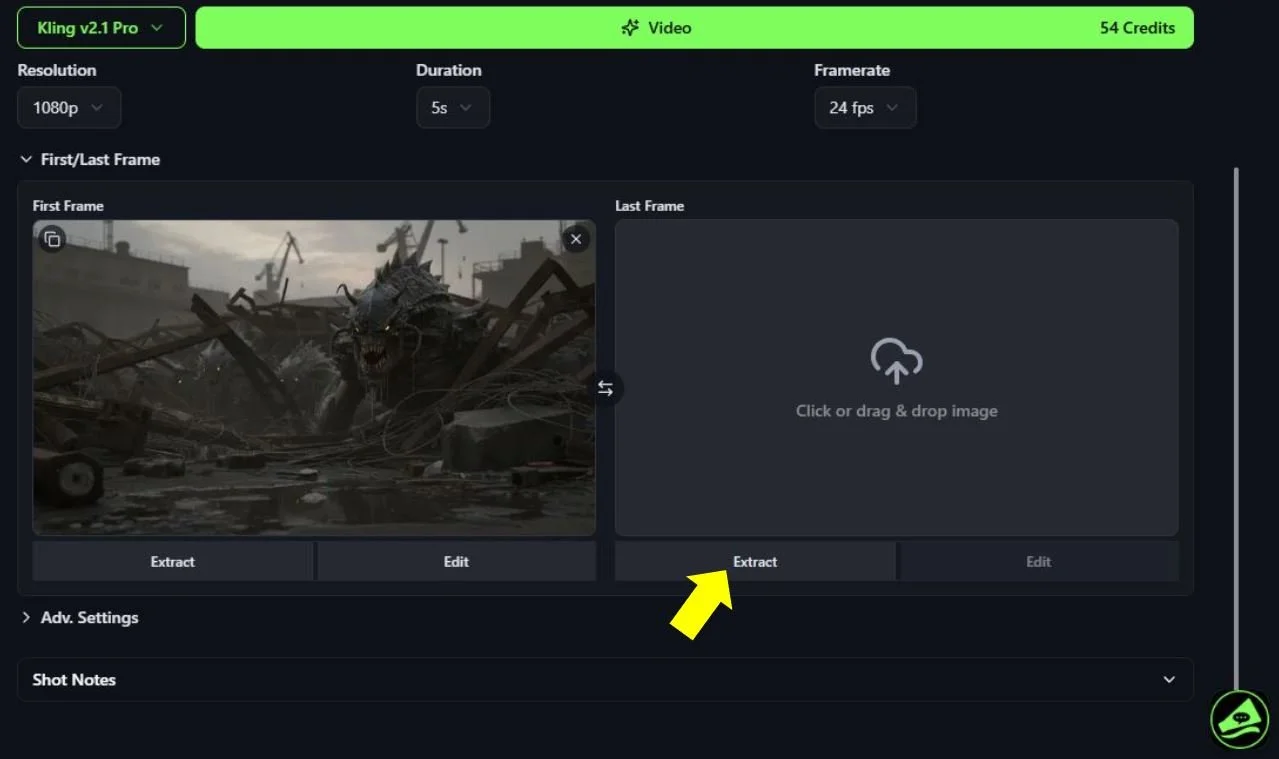Open the chat assistant icon in bottom corner
1279x759 pixels.
[x=1239, y=719]
